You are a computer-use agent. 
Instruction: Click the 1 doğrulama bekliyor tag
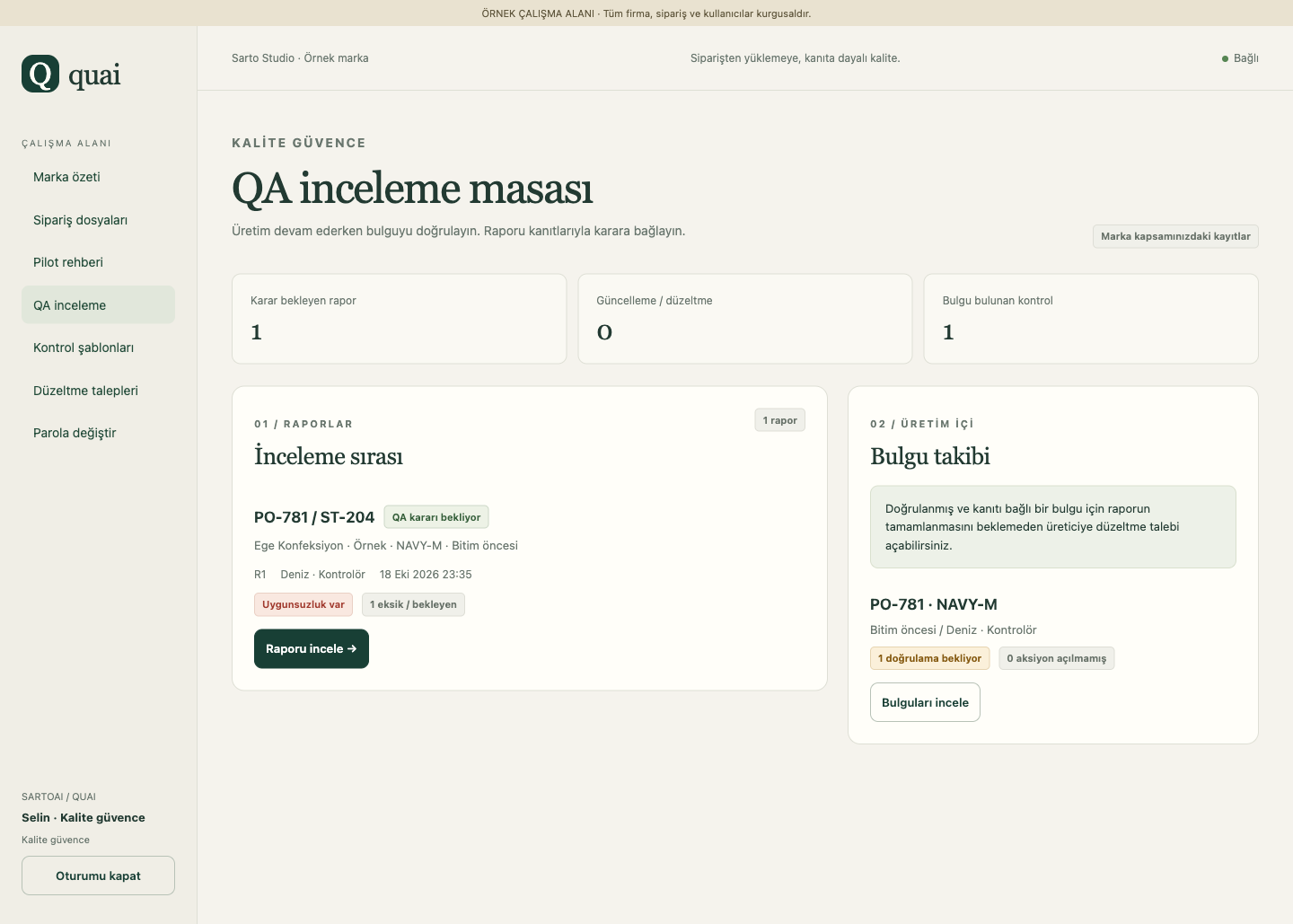tap(929, 658)
